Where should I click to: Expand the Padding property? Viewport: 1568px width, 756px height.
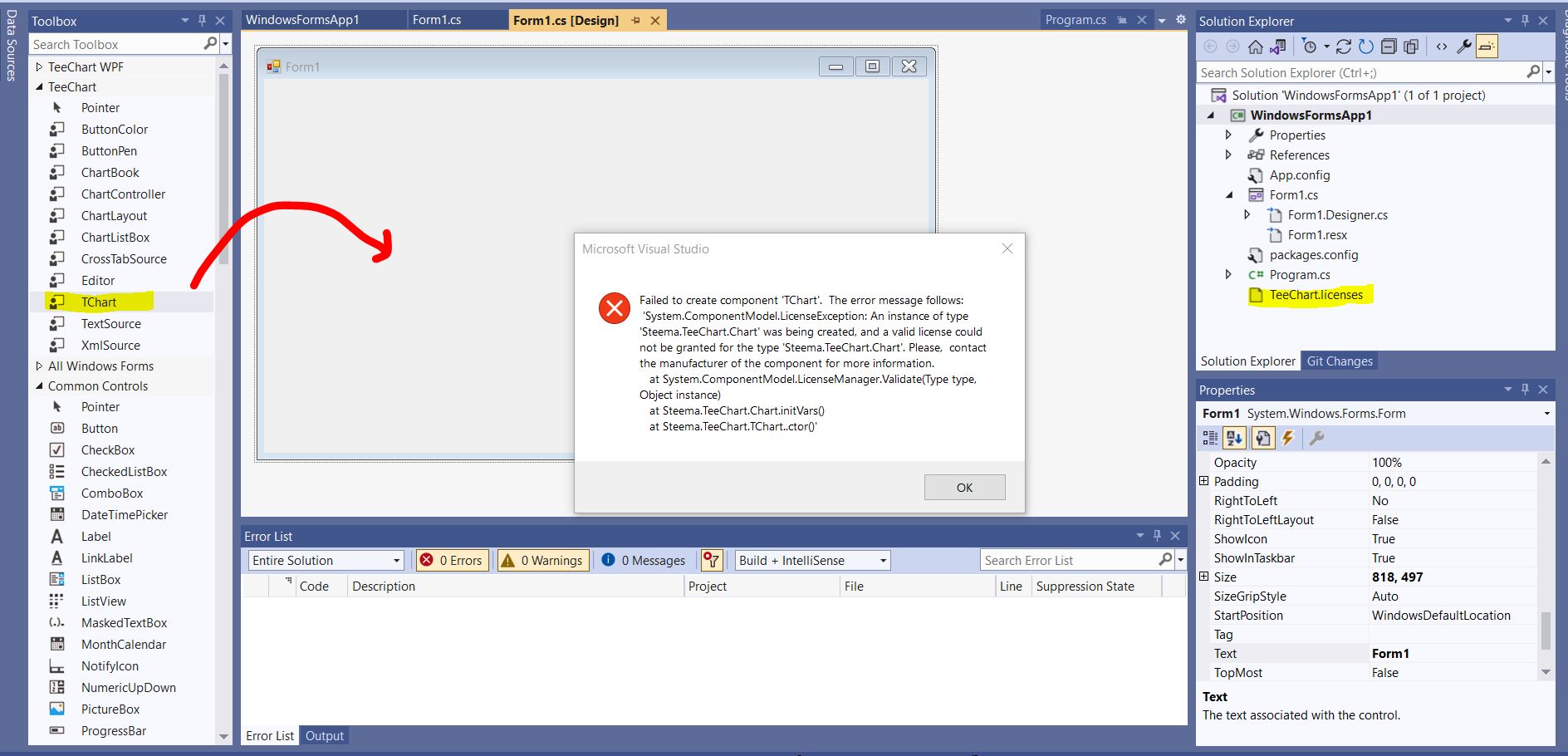1203,481
